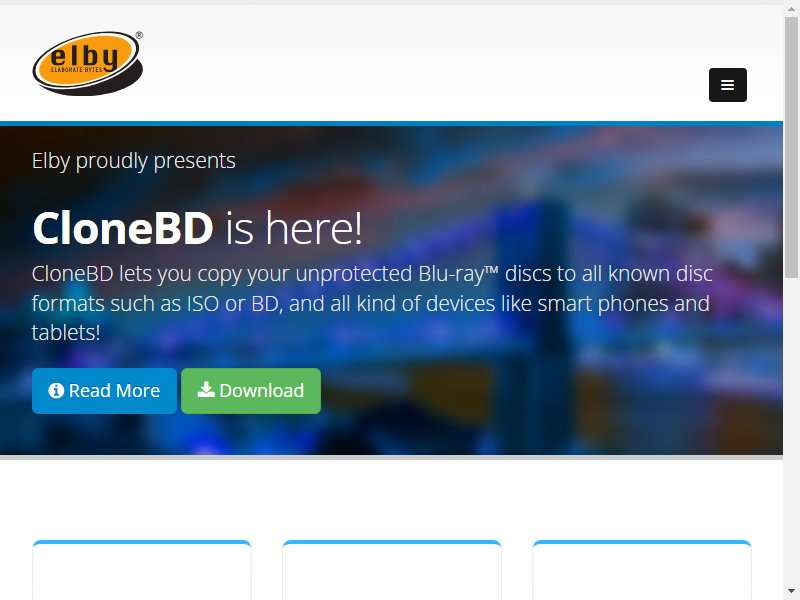The height and width of the screenshot is (600, 800).
Task: Click the 'is here!' heading text
Action: (294, 228)
